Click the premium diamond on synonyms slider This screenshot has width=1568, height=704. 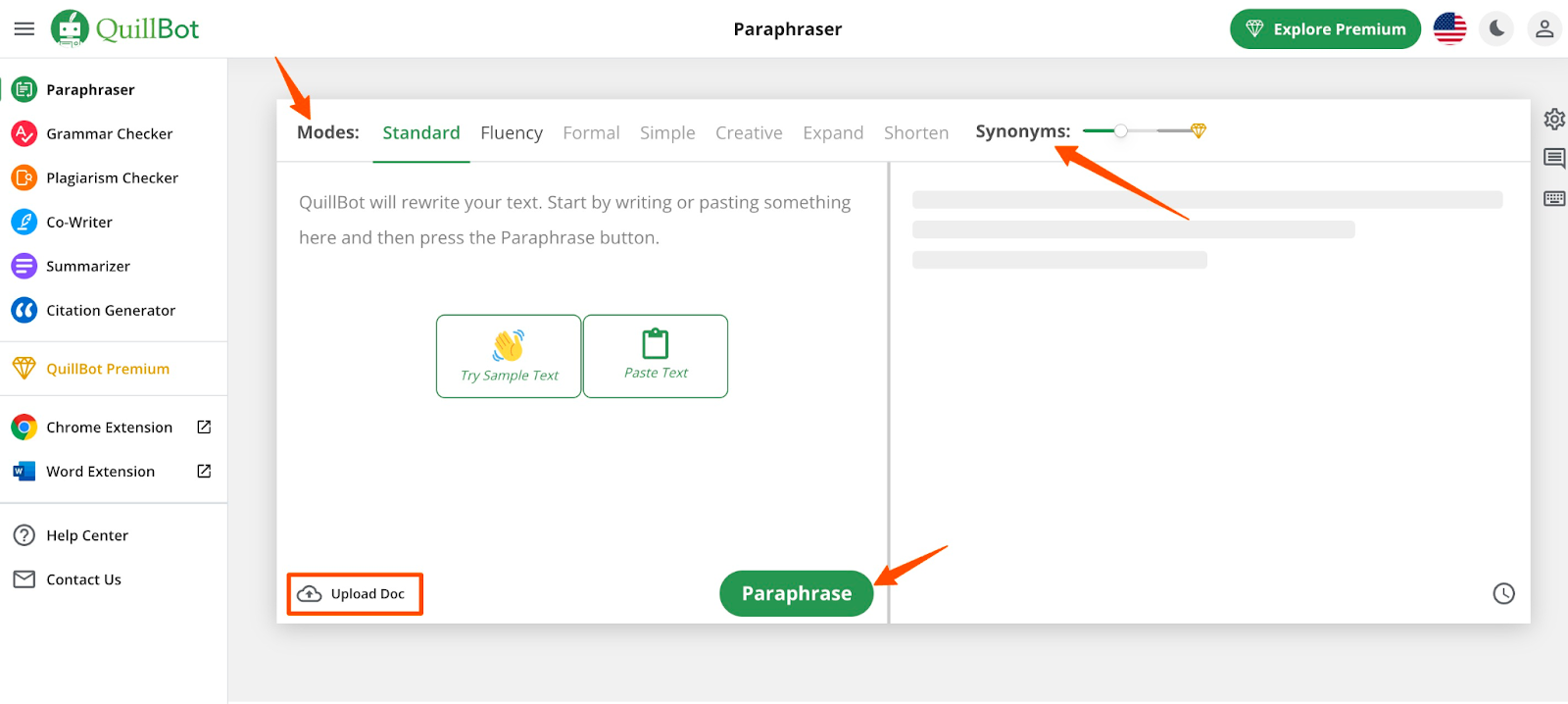[x=1199, y=130]
